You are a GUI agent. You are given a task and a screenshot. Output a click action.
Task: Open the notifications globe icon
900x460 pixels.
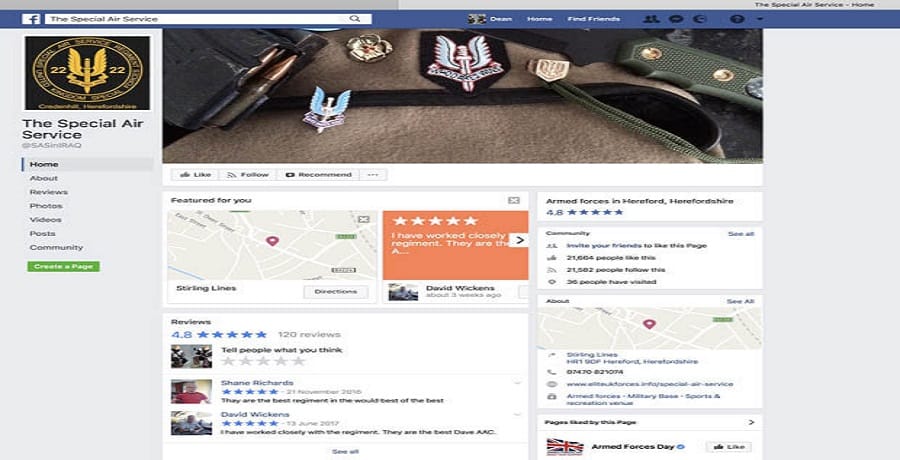(699, 19)
